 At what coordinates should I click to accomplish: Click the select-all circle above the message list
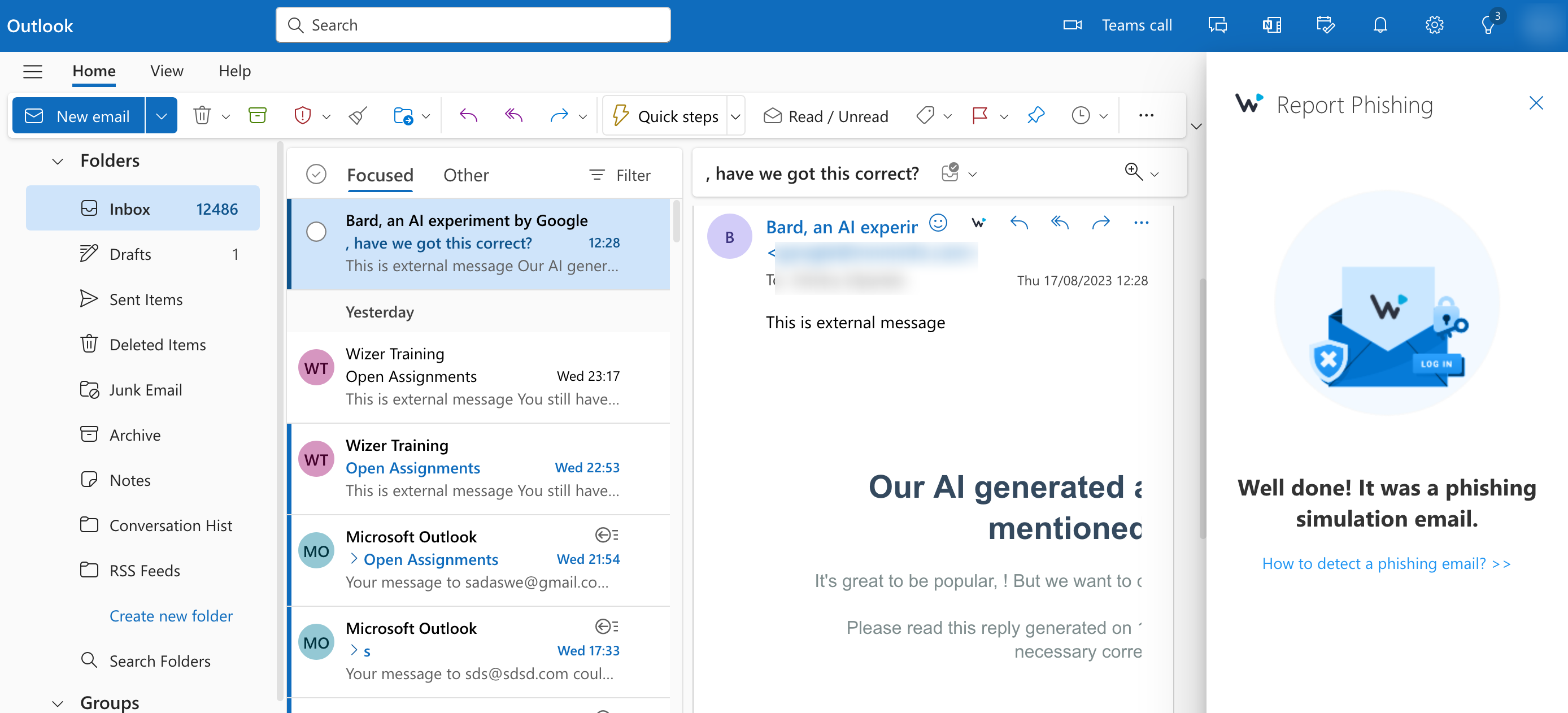click(316, 174)
